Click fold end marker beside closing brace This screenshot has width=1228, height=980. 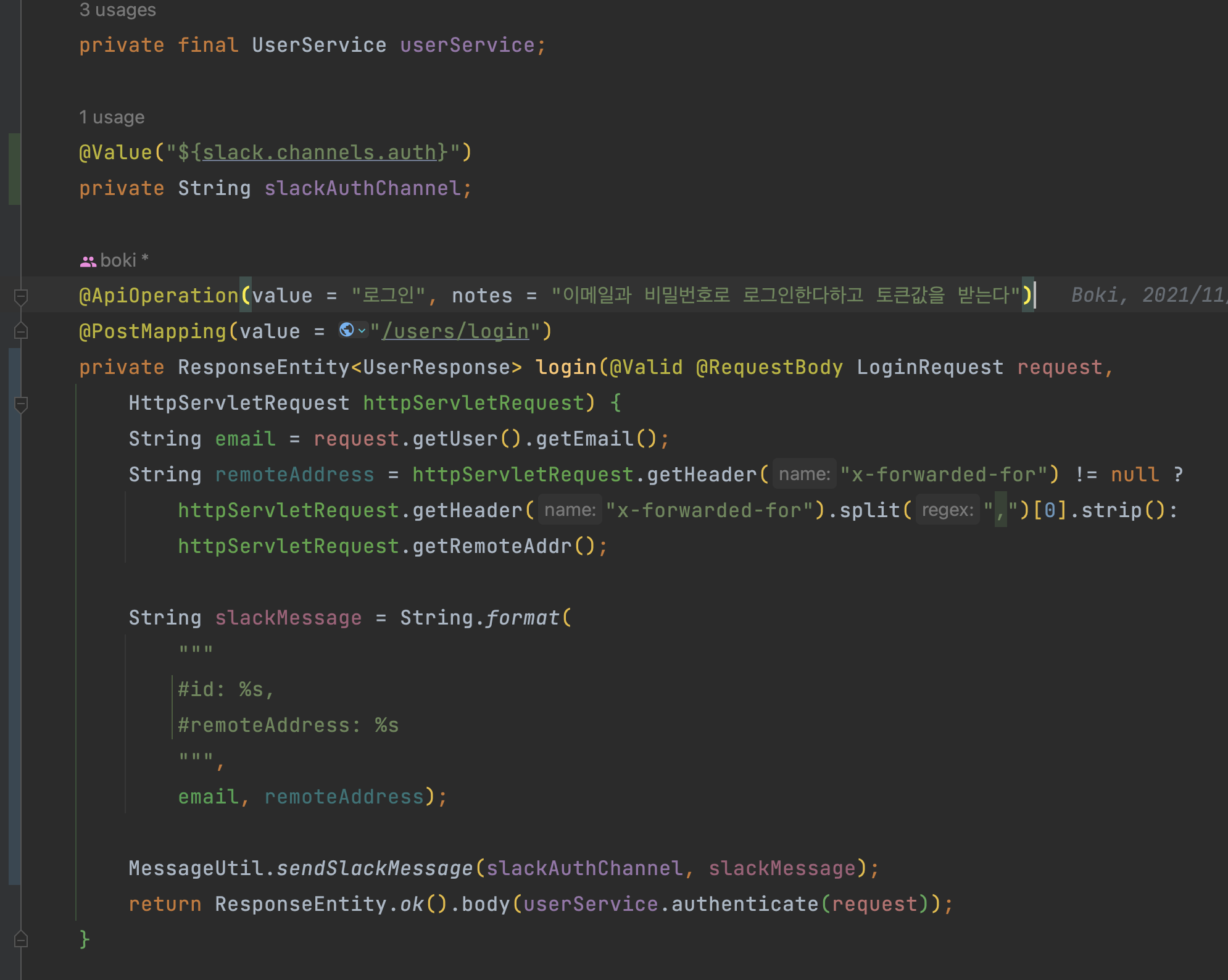coord(20,939)
